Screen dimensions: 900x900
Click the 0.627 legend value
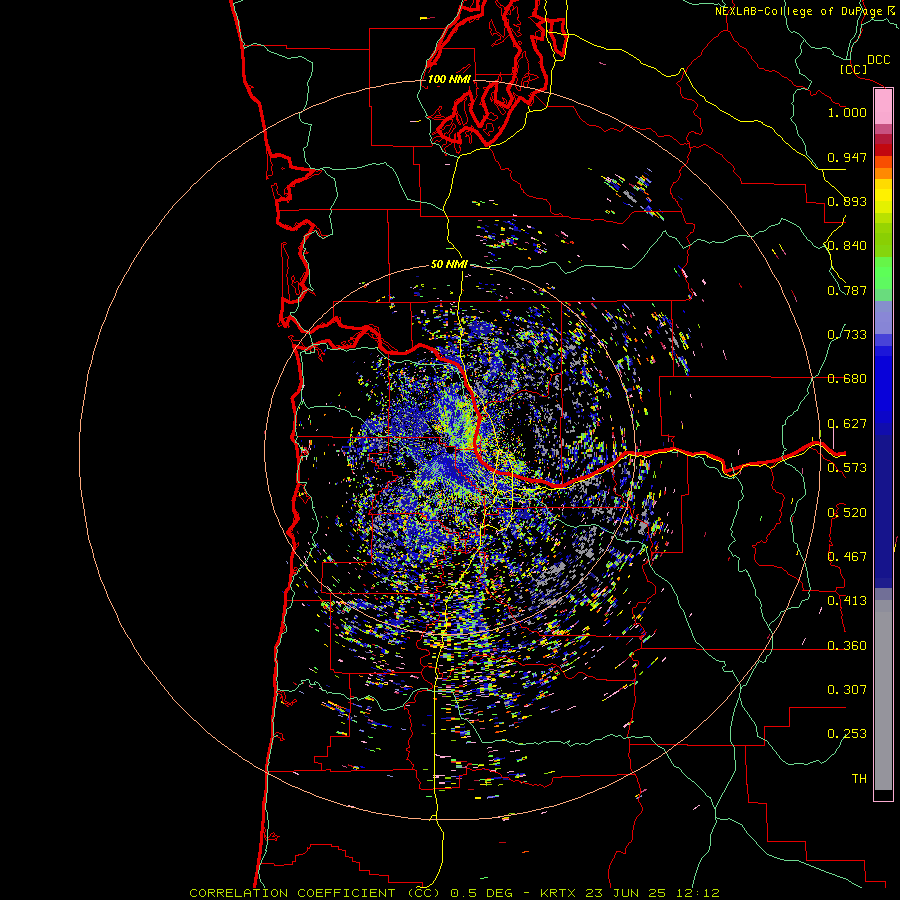click(847, 424)
